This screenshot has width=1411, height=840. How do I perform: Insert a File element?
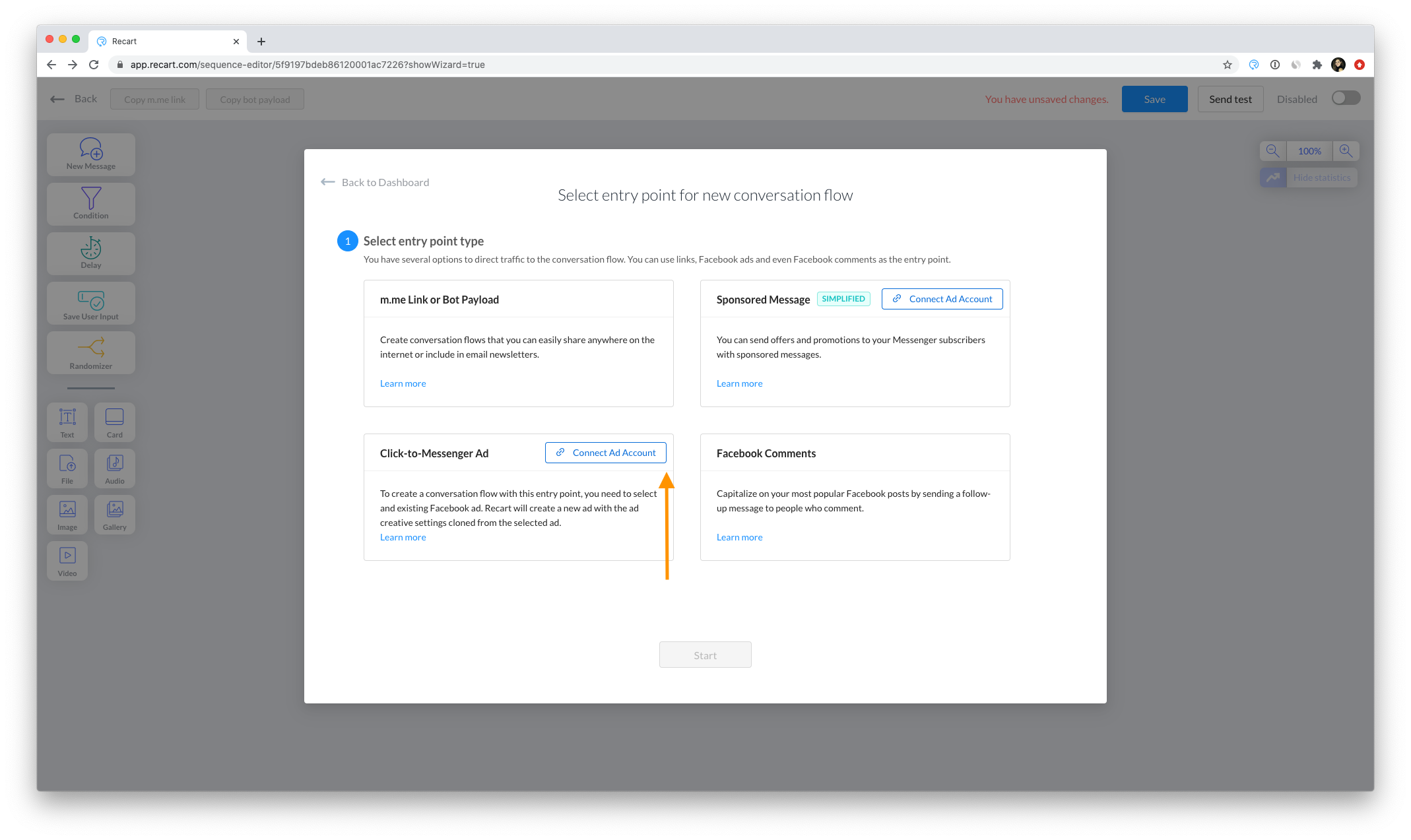[67, 468]
